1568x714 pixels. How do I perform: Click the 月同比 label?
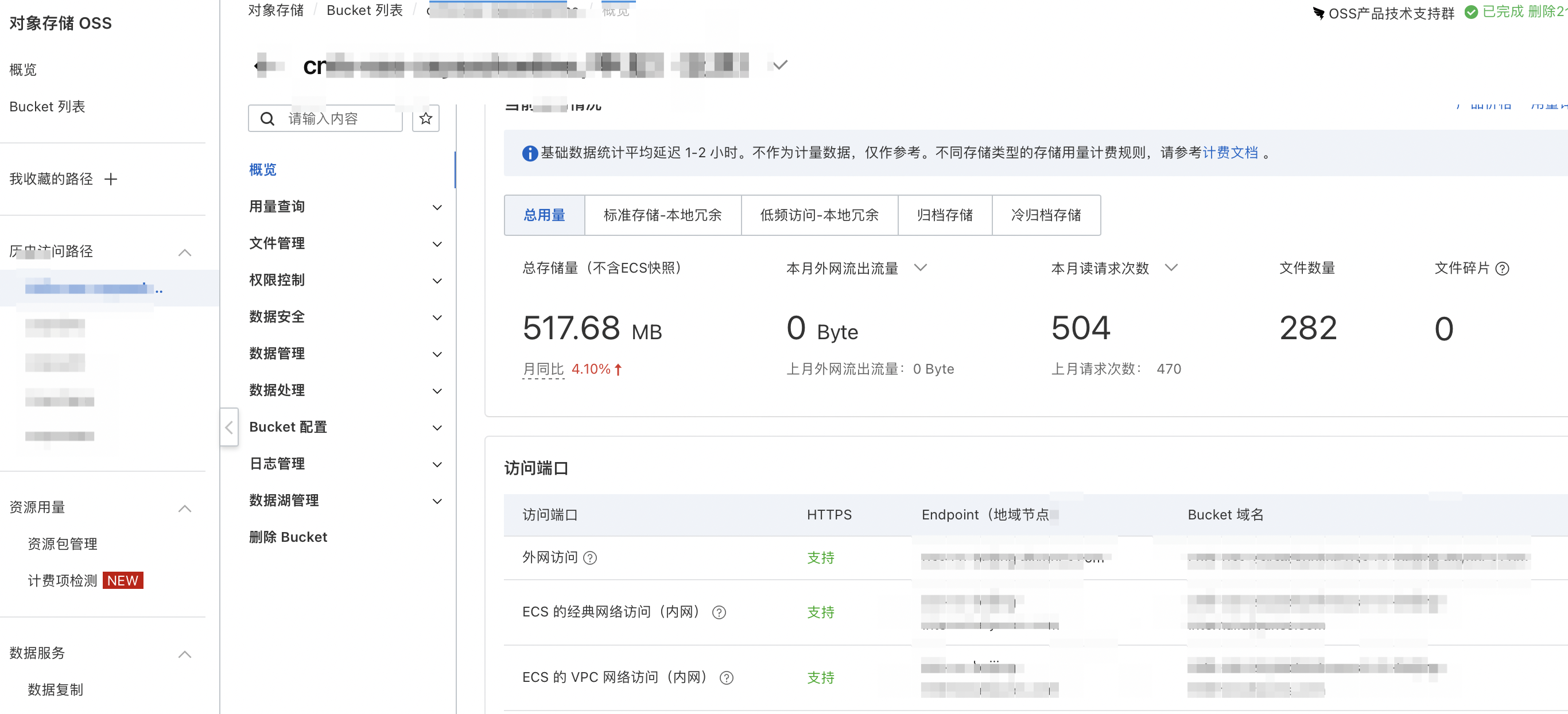point(543,369)
